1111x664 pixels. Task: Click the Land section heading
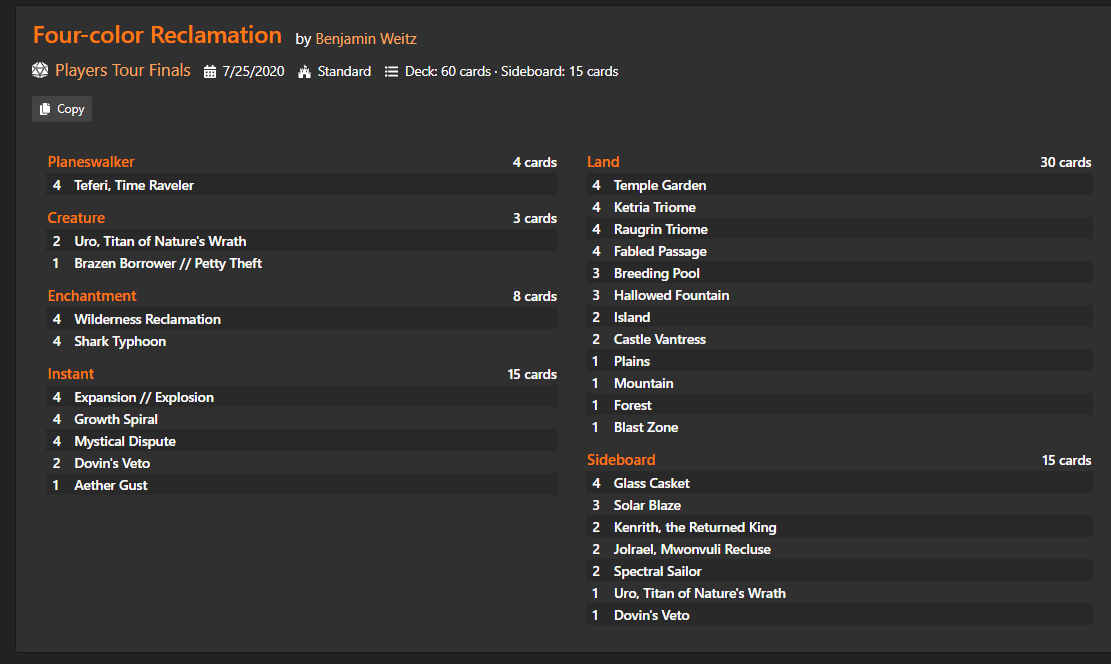pyautogui.click(x=603, y=162)
